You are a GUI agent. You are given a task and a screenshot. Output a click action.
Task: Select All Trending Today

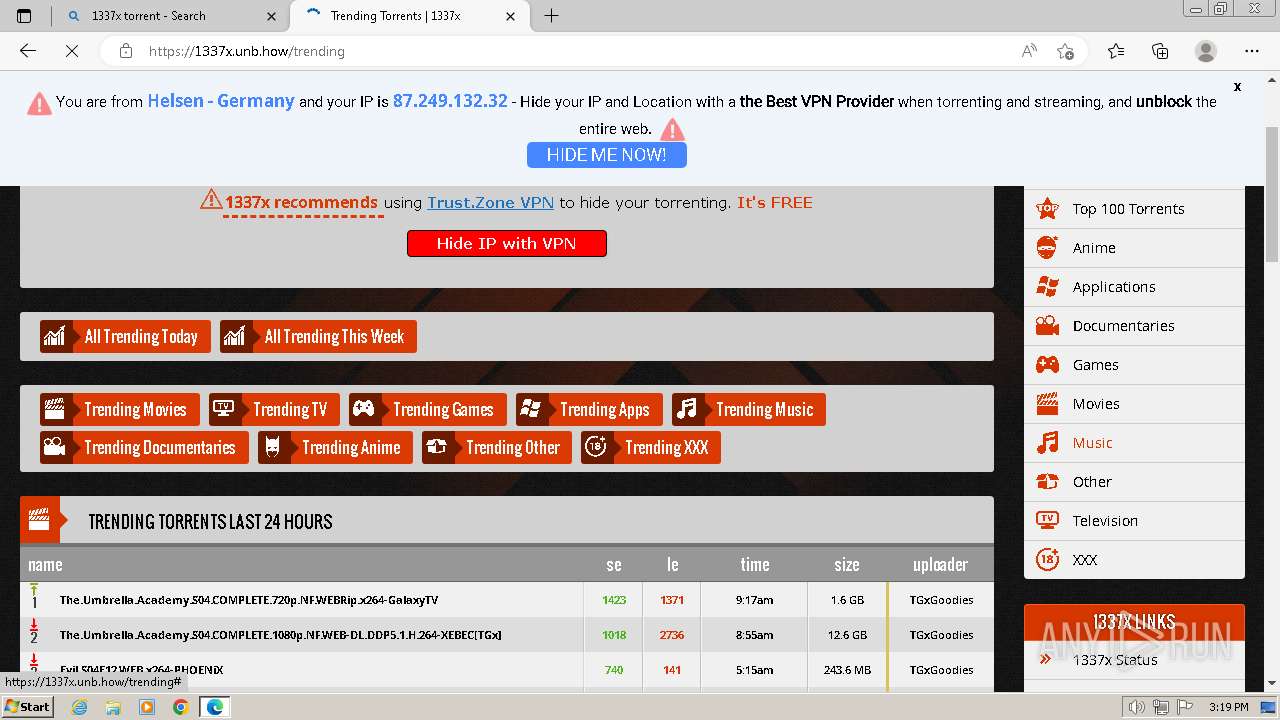[125, 337]
